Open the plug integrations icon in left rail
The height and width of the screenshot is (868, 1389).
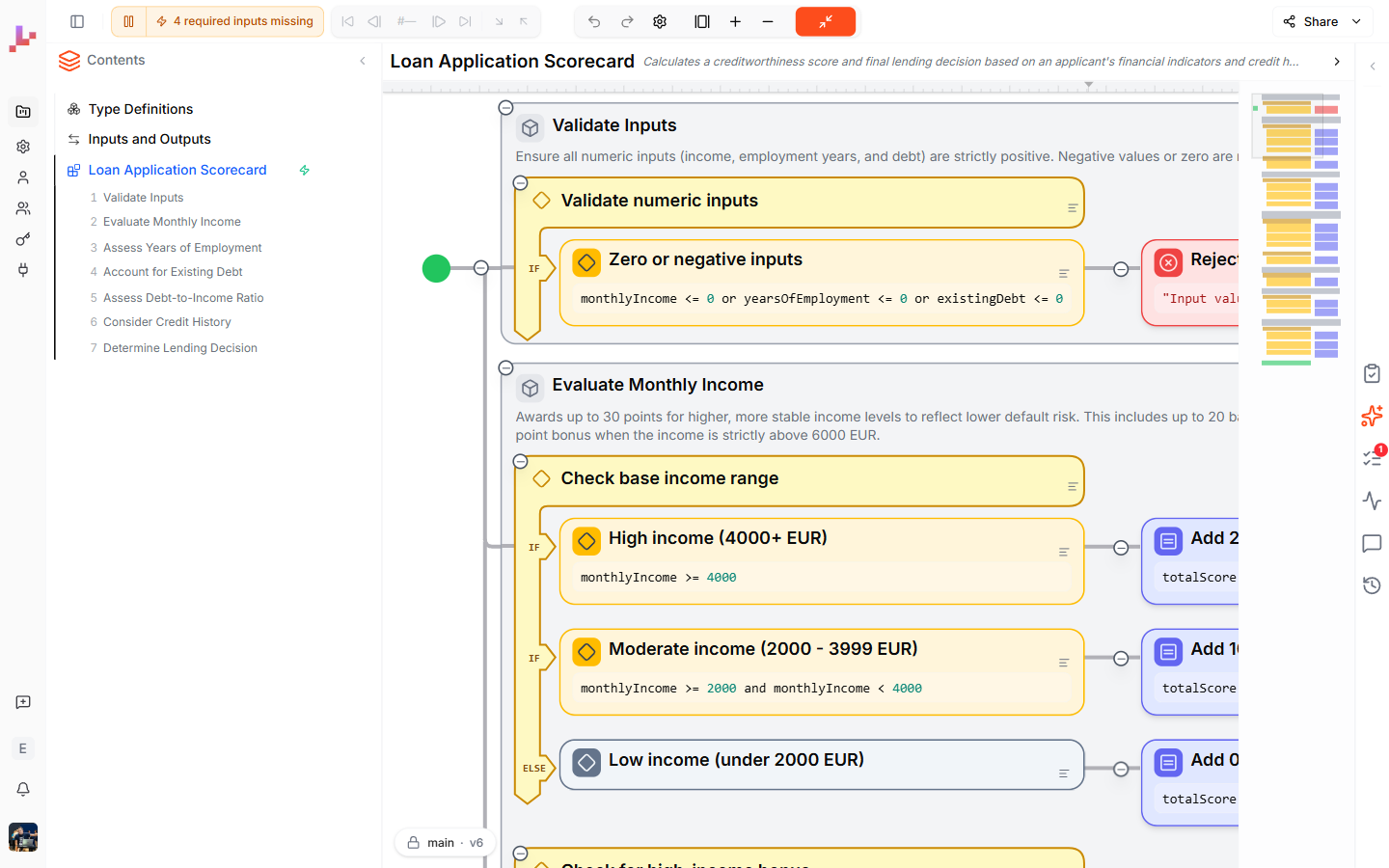click(x=23, y=270)
